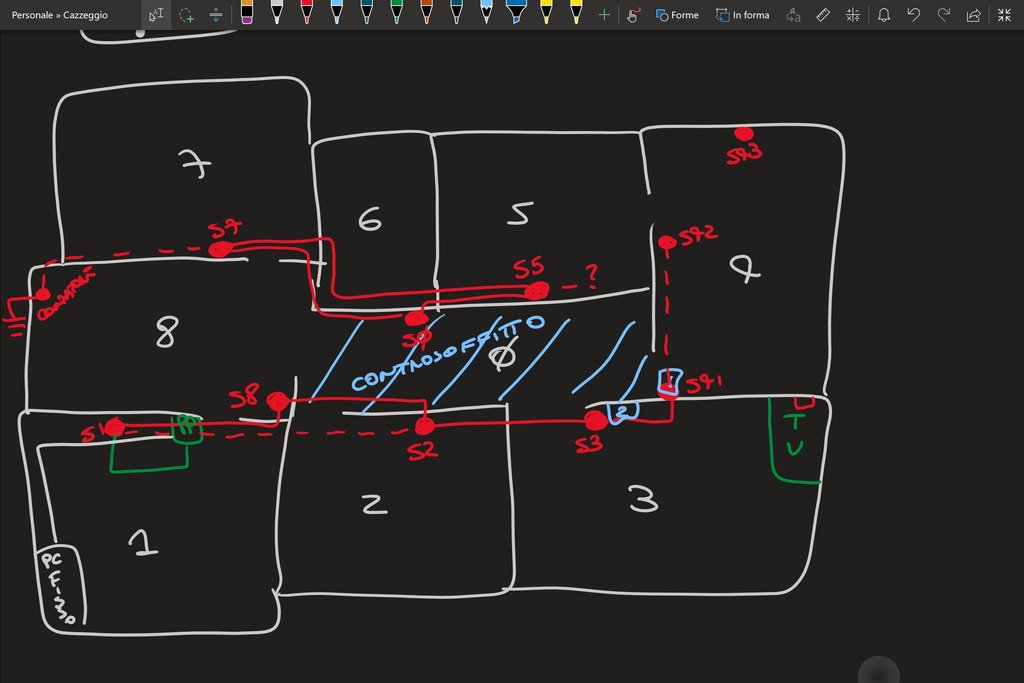Image resolution: width=1024 pixels, height=683 pixels.
Task: Toggle Draw with Touch mode
Action: click(633, 15)
